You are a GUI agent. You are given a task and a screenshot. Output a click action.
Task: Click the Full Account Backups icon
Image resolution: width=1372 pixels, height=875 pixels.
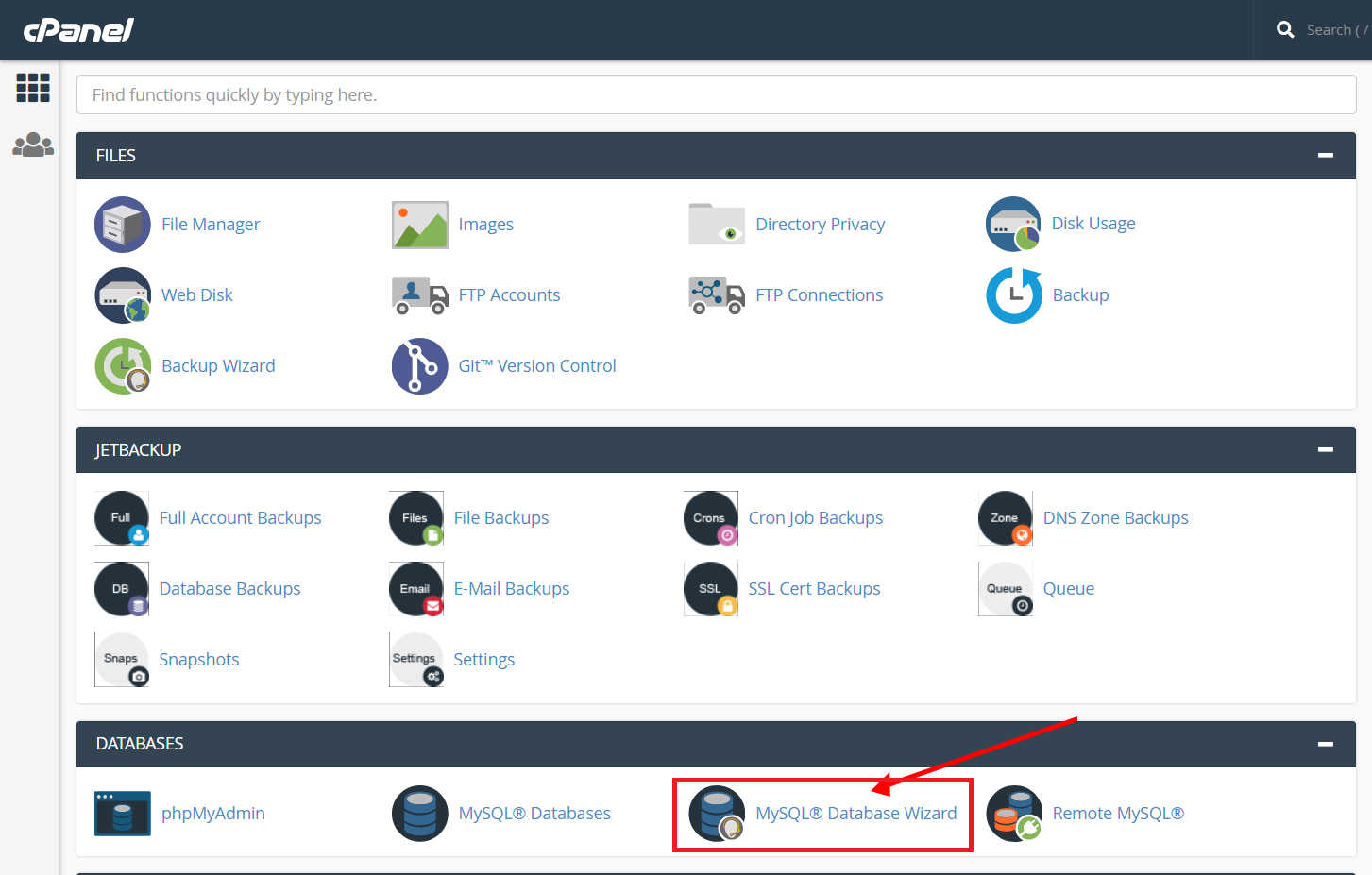[x=122, y=518]
